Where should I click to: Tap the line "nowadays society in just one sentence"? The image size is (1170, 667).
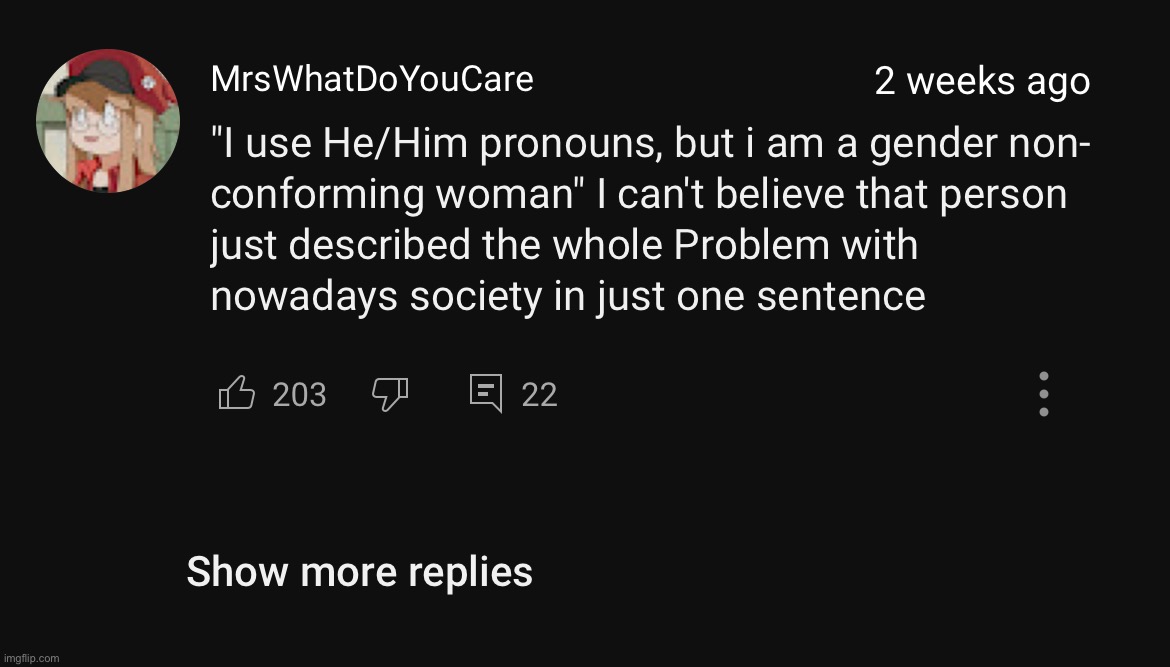point(568,296)
